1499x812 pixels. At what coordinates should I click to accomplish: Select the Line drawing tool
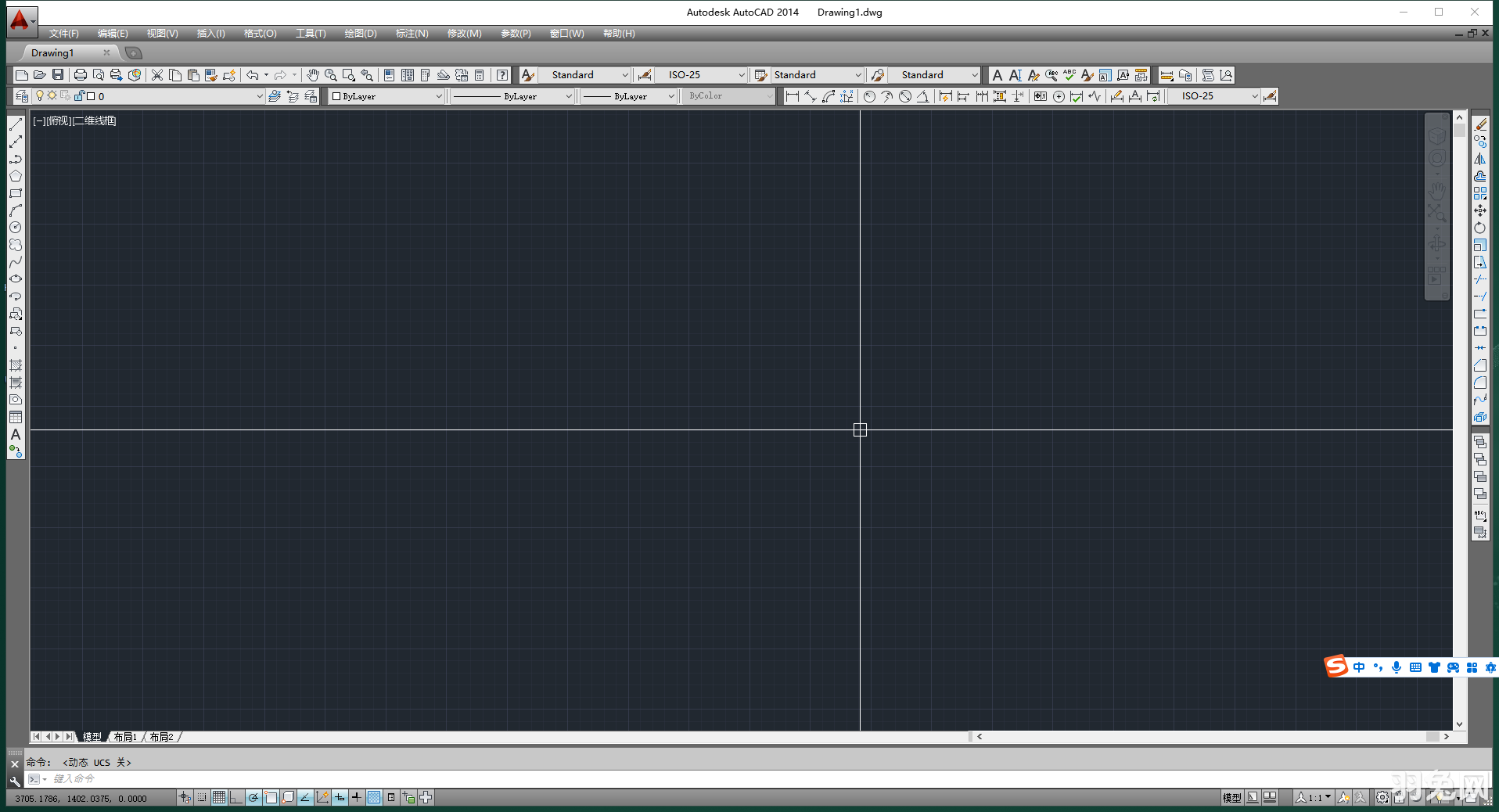(x=16, y=125)
